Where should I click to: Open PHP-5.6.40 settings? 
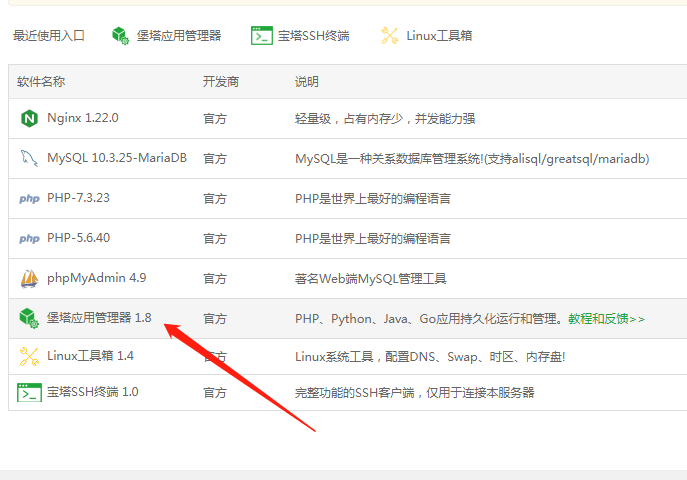click(78, 238)
